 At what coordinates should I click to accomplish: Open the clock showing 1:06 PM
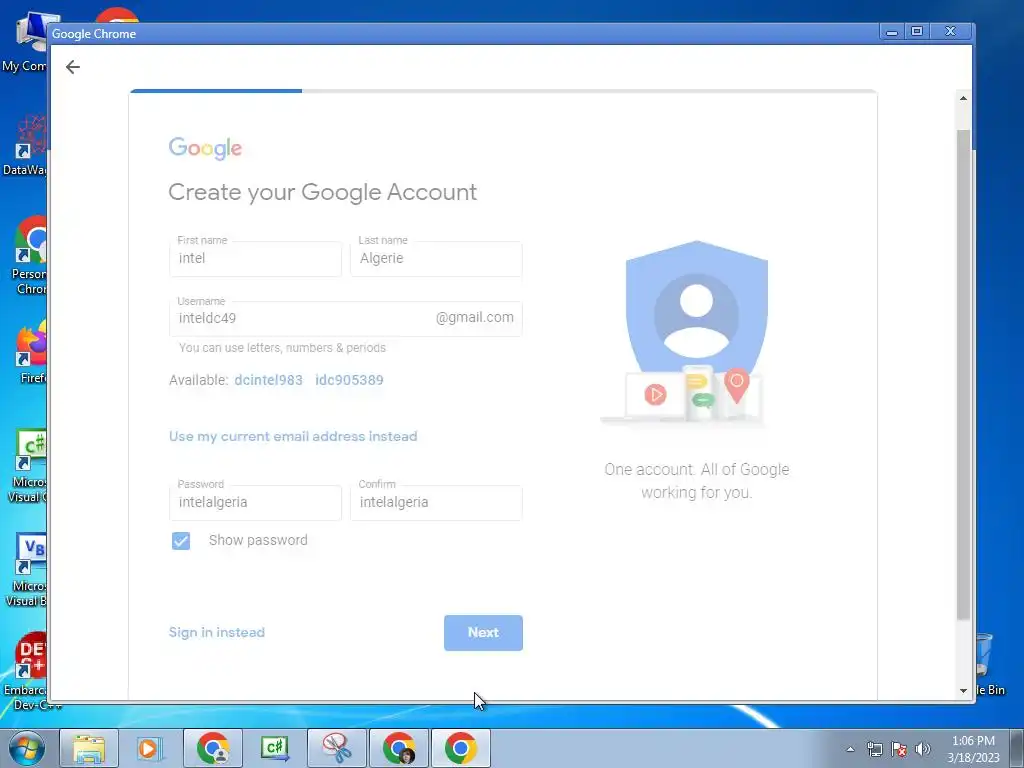click(973, 749)
